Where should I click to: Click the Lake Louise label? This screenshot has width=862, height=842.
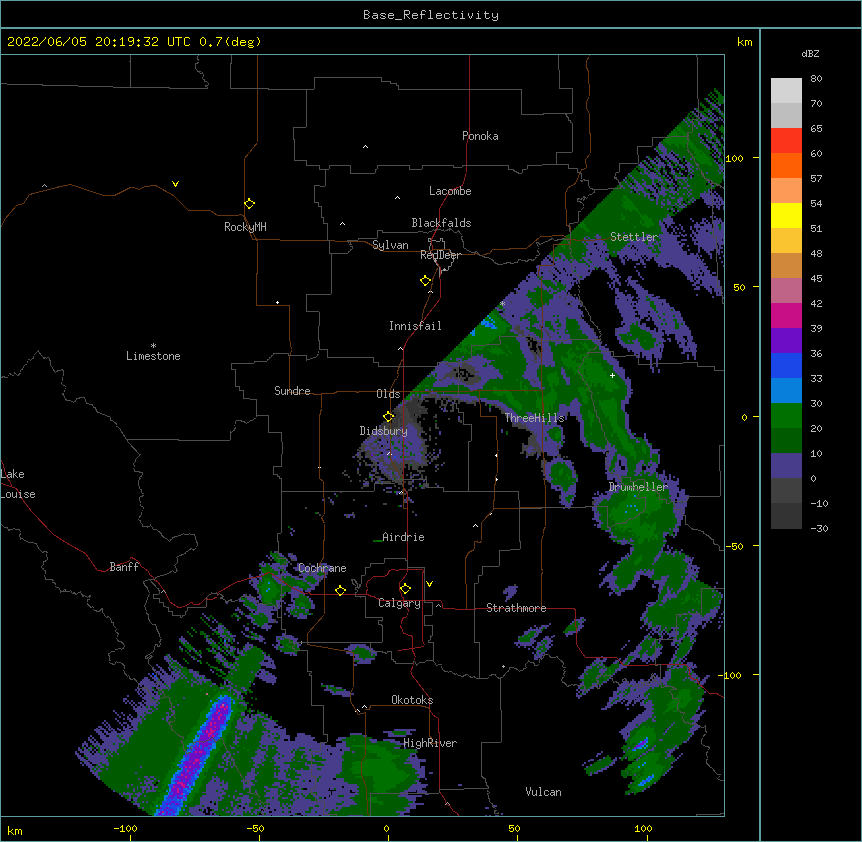pos(18,484)
